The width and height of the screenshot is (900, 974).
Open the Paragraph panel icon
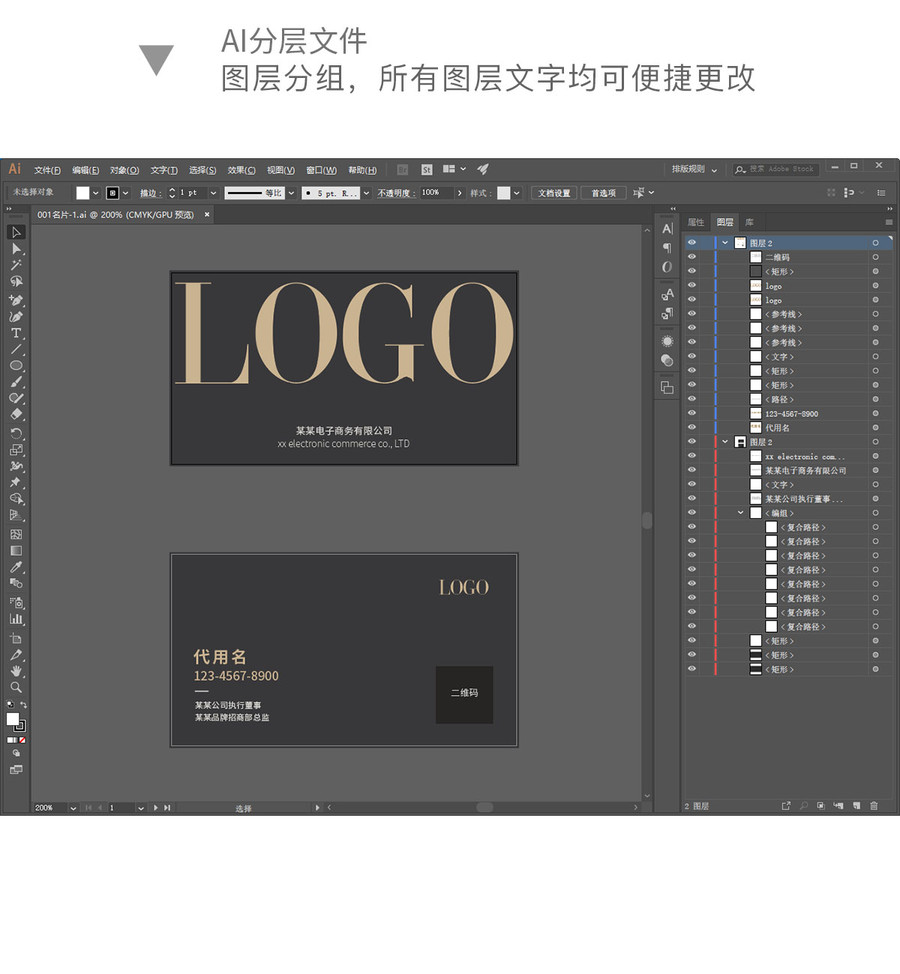click(667, 248)
